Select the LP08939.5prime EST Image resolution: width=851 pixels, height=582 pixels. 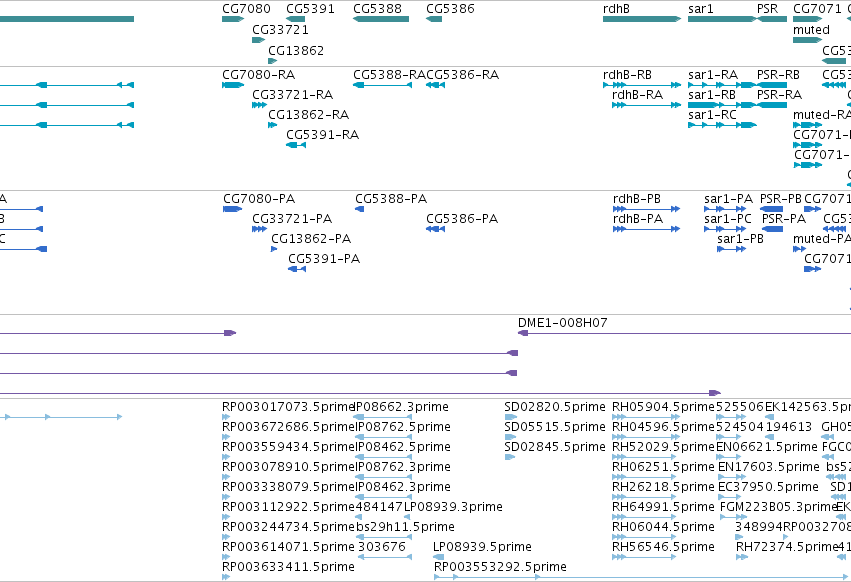click(x=439, y=558)
